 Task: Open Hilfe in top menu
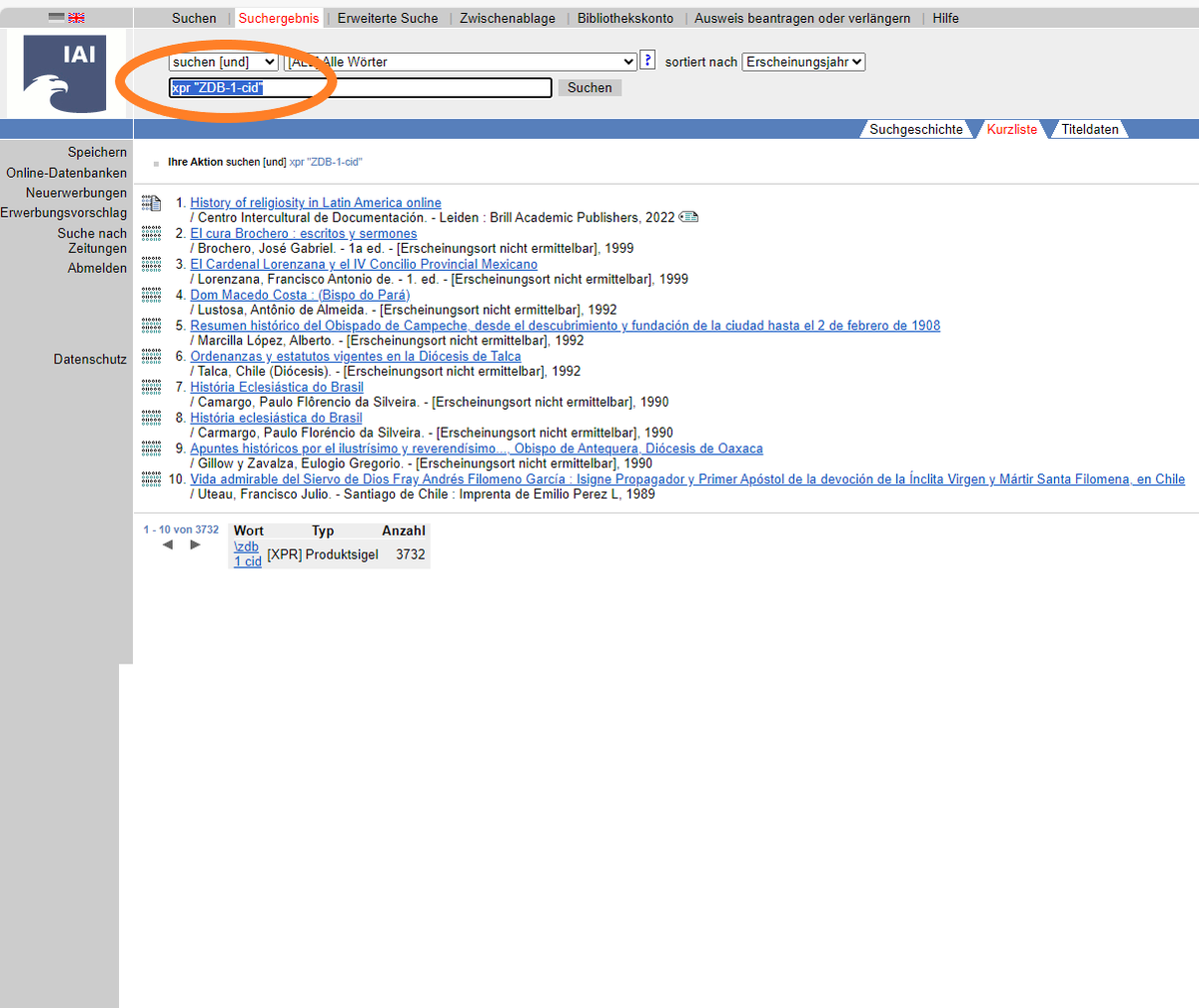(x=945, y=18)
